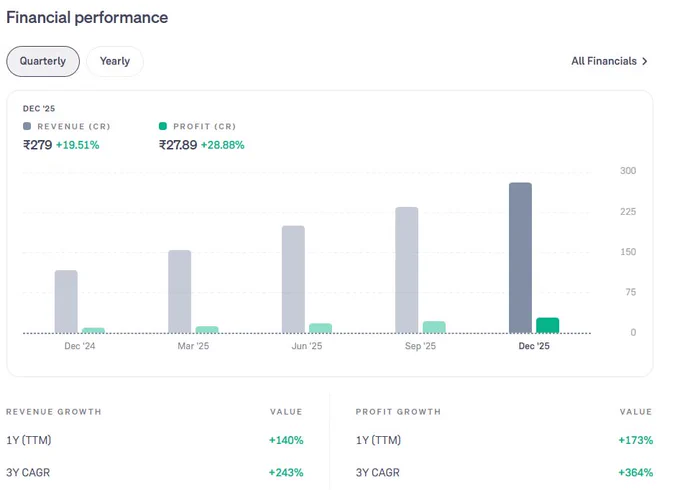Select the Mar '25 revenue bar
The image size is (680, 490).
(x=180, y=292)
